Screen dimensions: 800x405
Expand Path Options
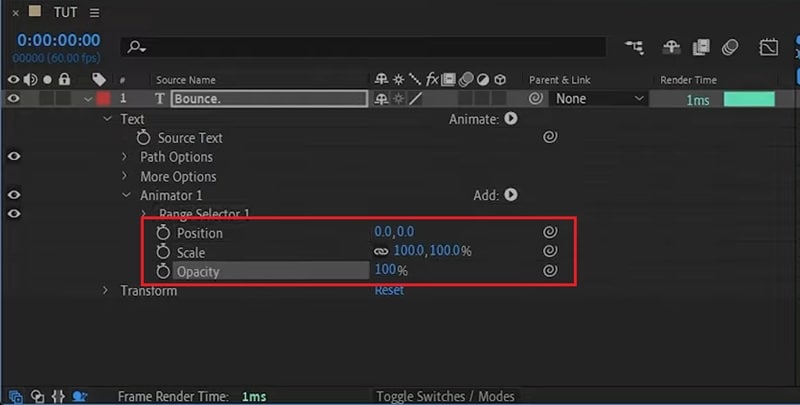[x=124, y=157]
